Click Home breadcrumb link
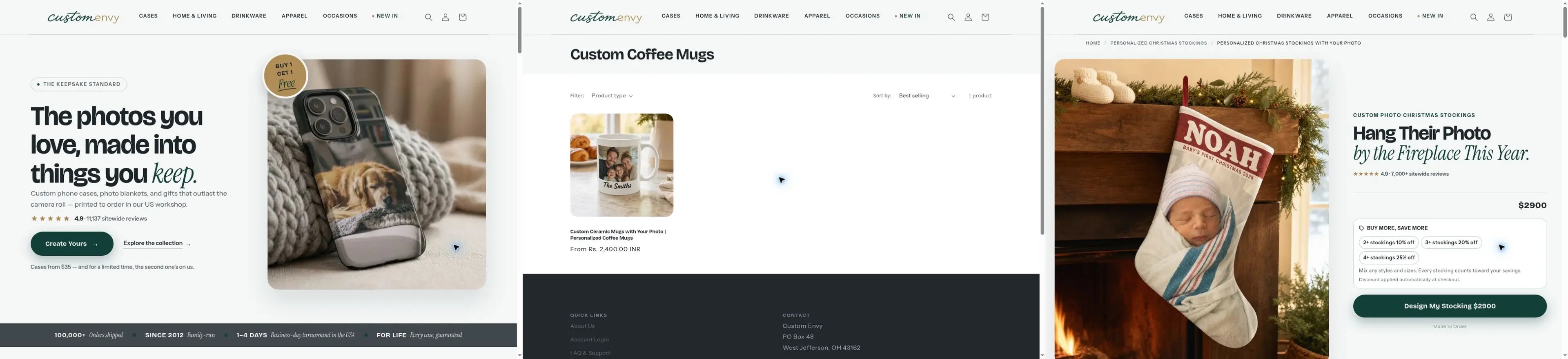 1093,43
